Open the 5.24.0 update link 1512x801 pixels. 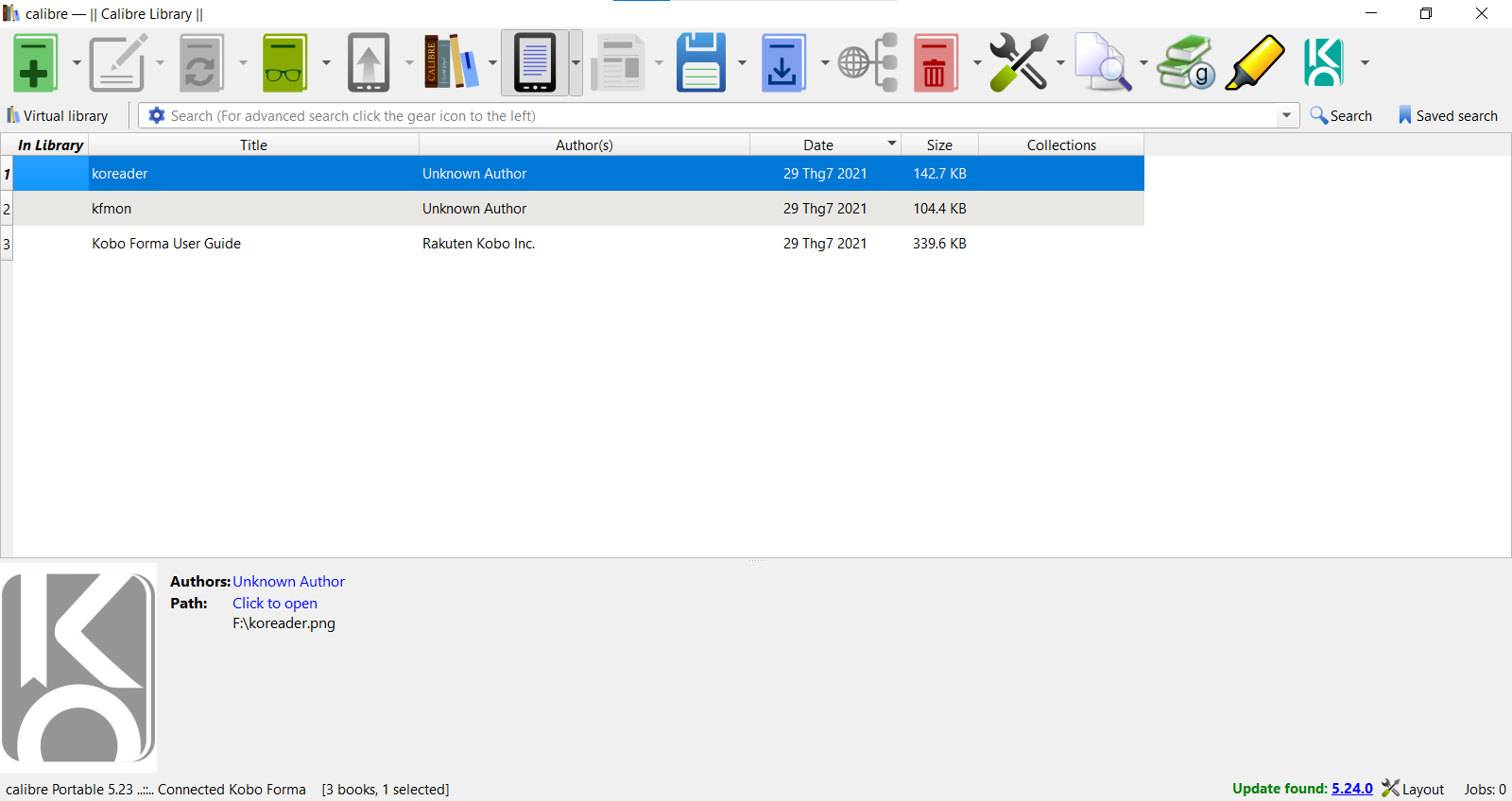(1352, 789)
